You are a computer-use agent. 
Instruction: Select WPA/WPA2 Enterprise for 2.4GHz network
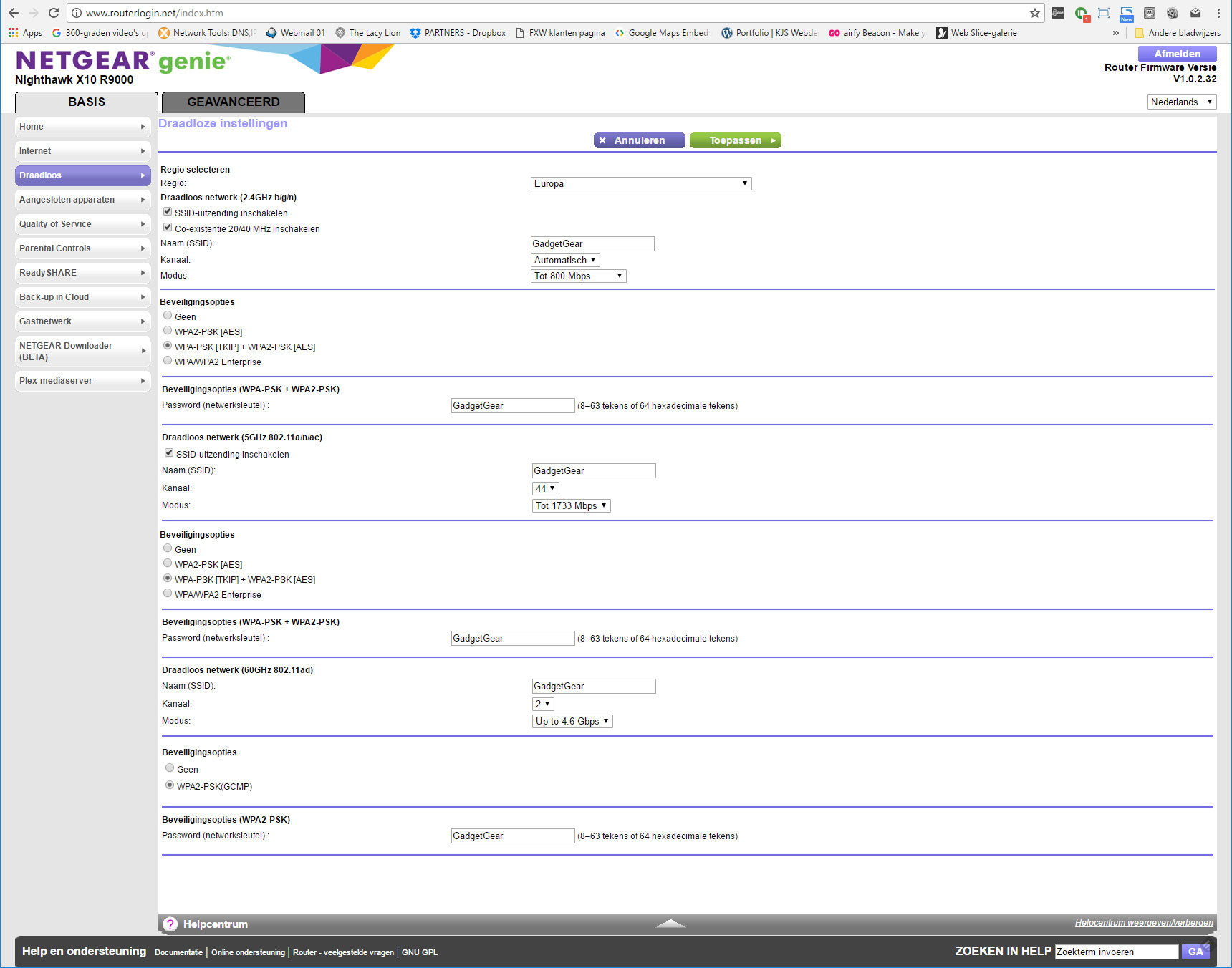tap(168, 361)
